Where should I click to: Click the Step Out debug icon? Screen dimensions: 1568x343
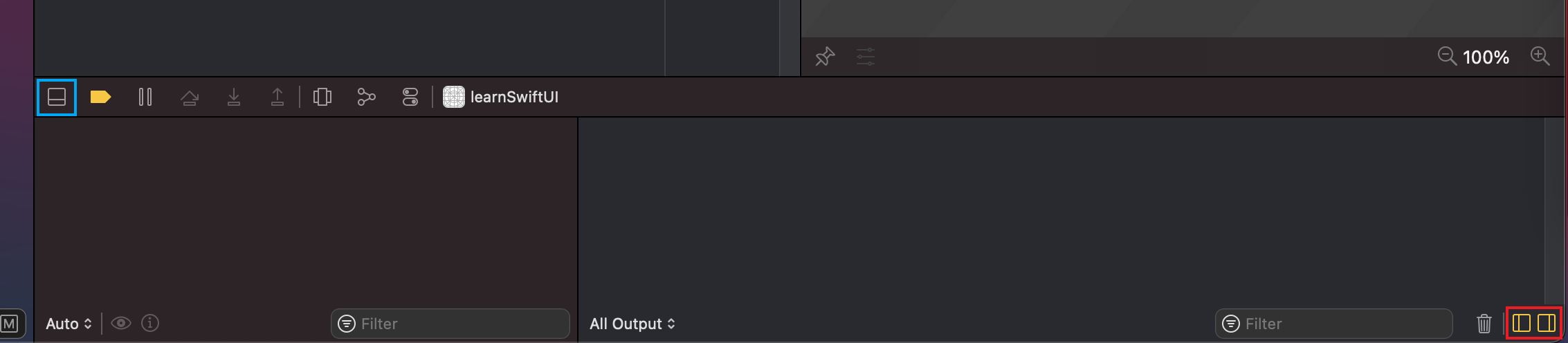[x=277, y=97]
